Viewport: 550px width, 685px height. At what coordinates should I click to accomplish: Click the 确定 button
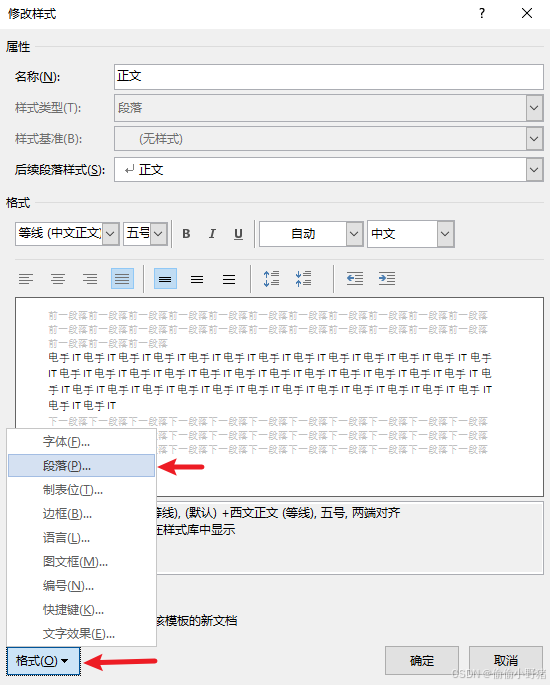click(422, 661)
